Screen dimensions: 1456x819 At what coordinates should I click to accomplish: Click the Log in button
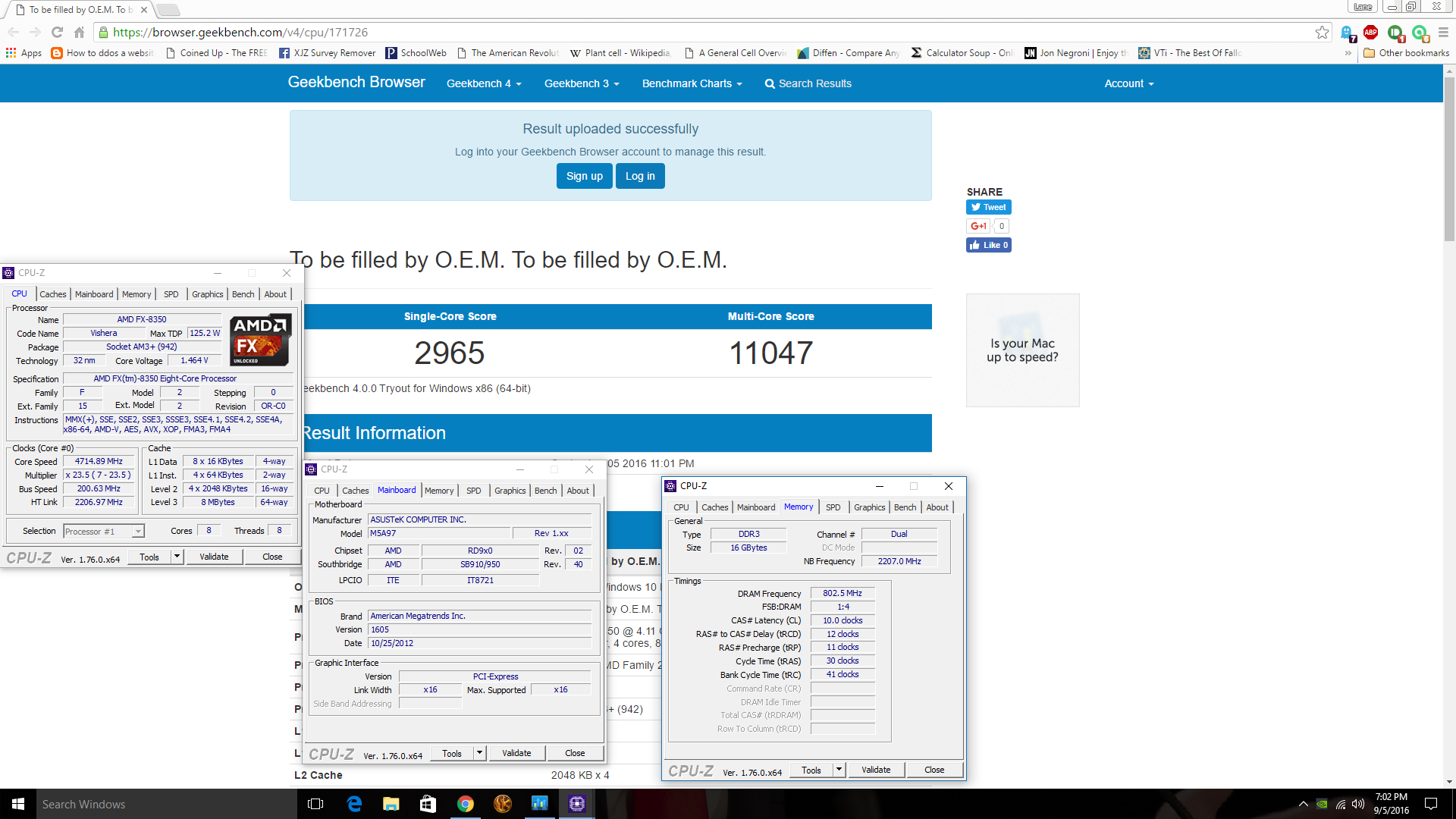[x=640, y=176]
